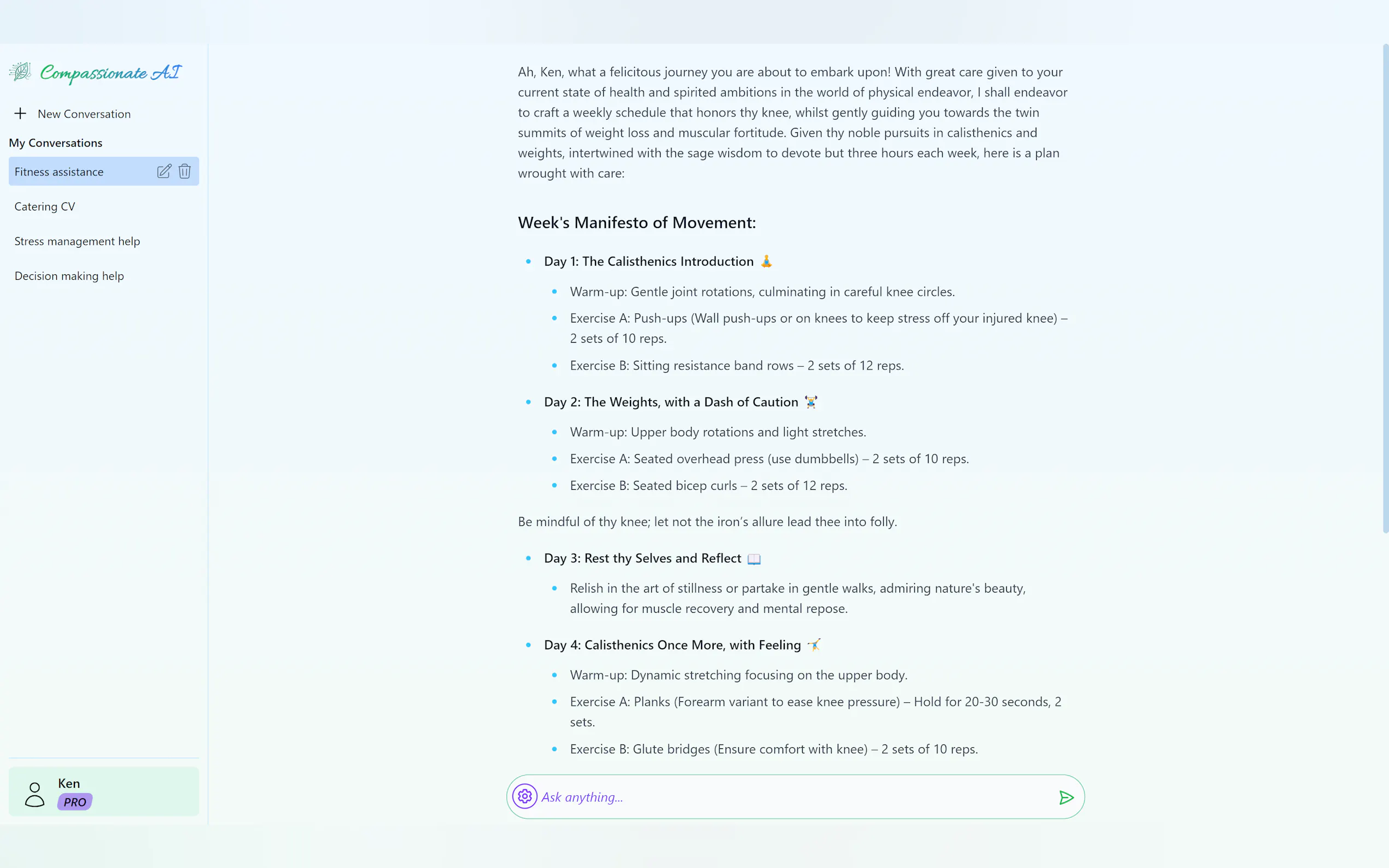Viewport: 1389px width, 868px height.
Task: Click the page vertical scrollbar
Action: 1385,287
